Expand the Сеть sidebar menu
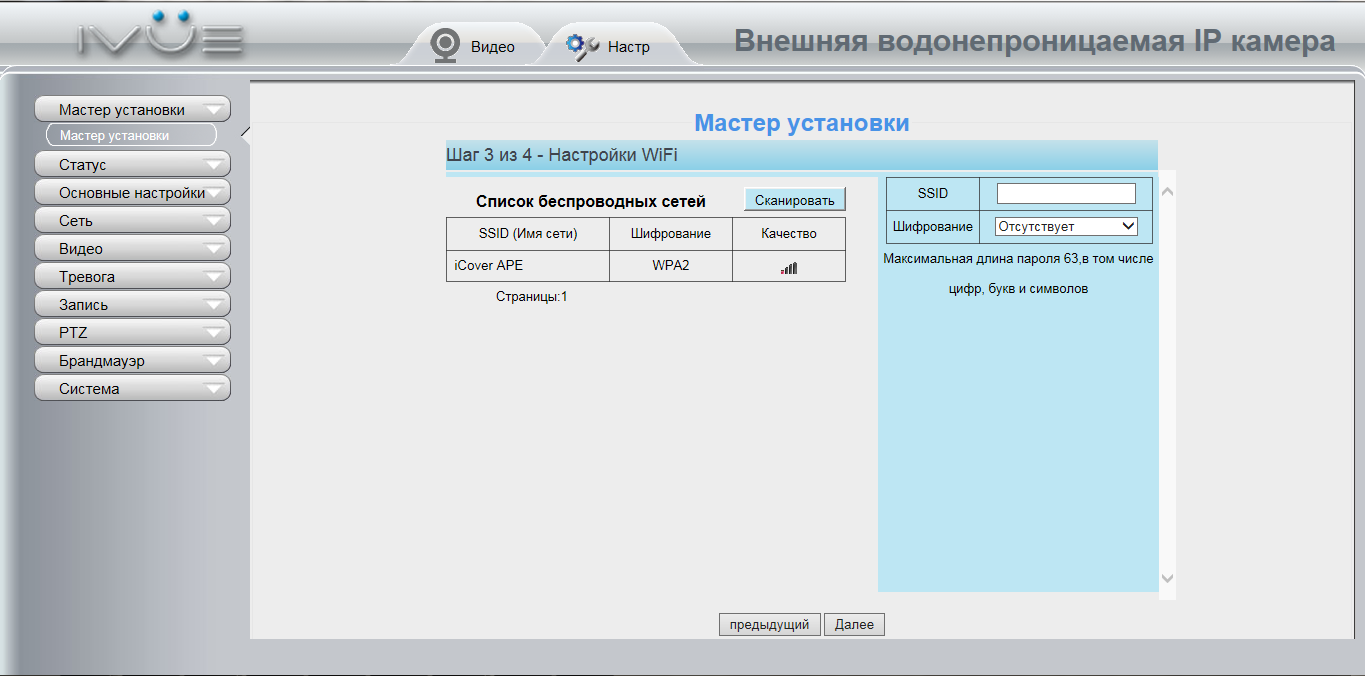1365x676 pixels. 133,221
